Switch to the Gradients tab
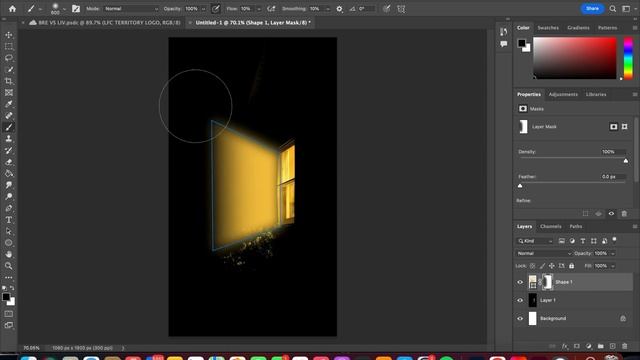The image size is (640, 360). pos(578,28)
